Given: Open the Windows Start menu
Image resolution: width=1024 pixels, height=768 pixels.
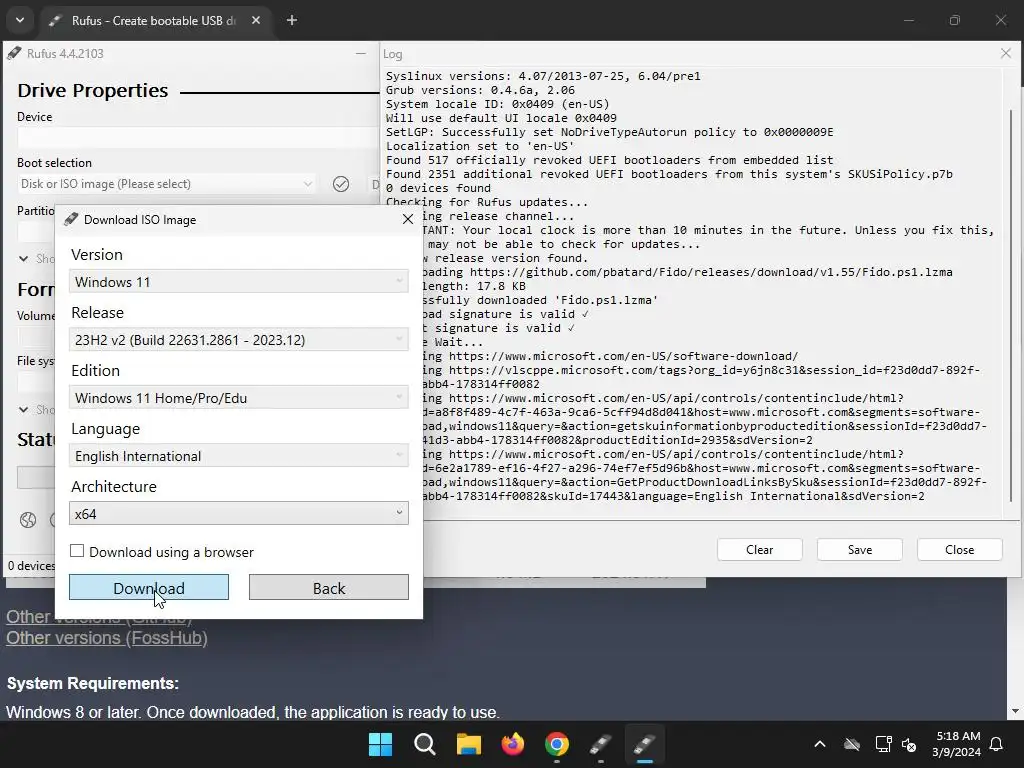Looking at the screenshot, I should 380,744.
